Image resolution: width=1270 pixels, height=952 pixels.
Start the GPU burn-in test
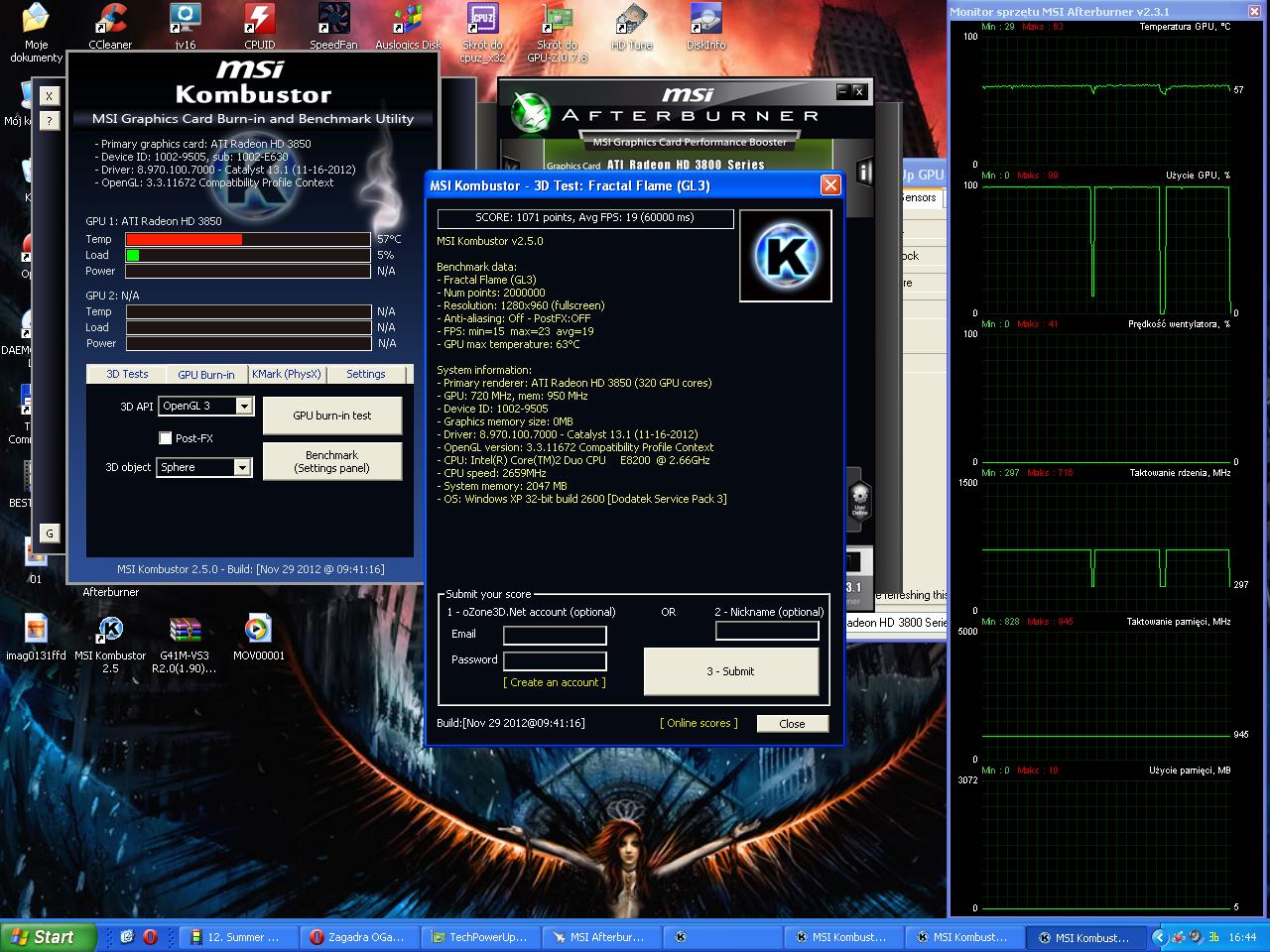[x=332, y=416]
